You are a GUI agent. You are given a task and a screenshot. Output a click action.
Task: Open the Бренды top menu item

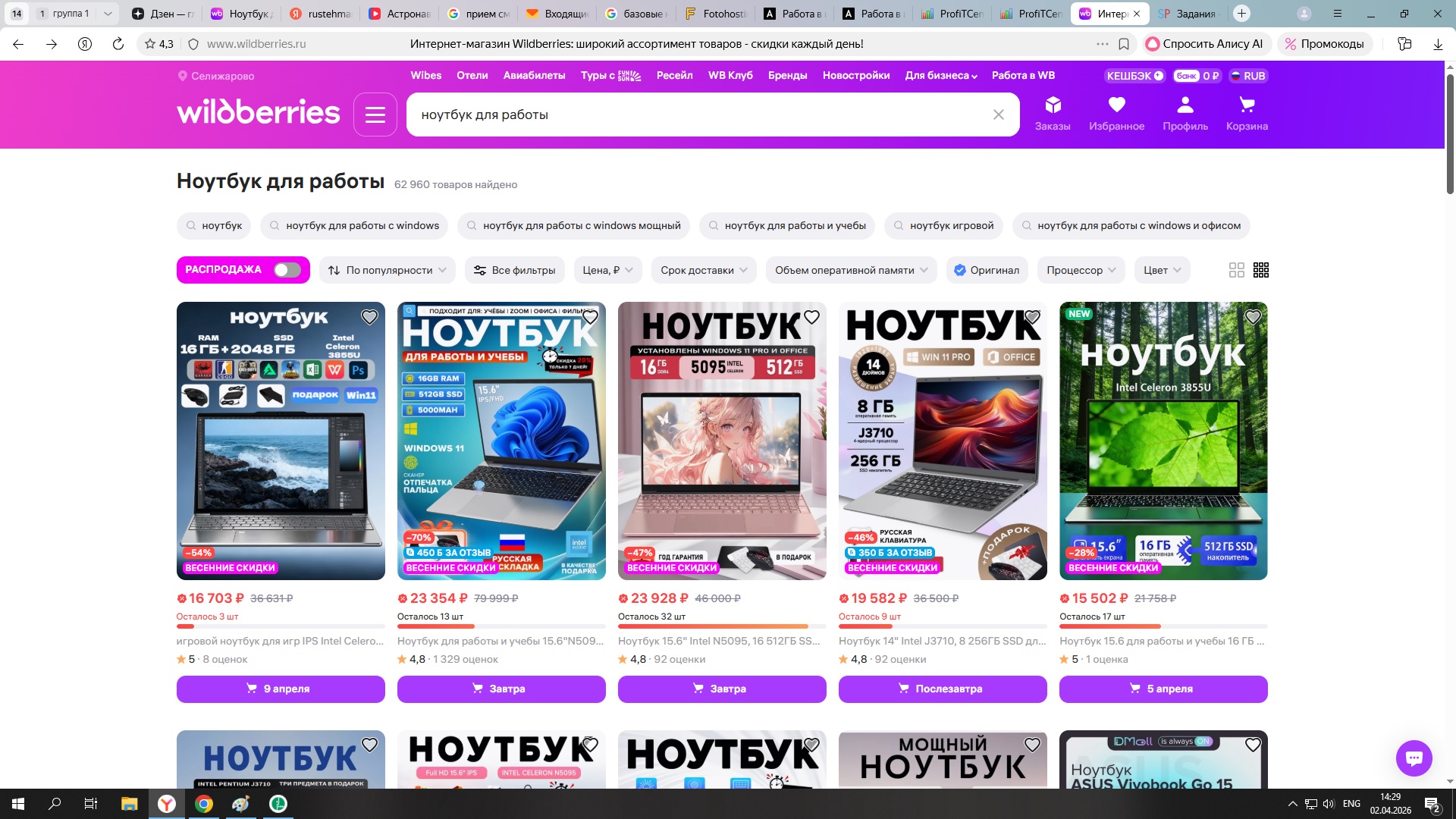click(x=787, y=75)
